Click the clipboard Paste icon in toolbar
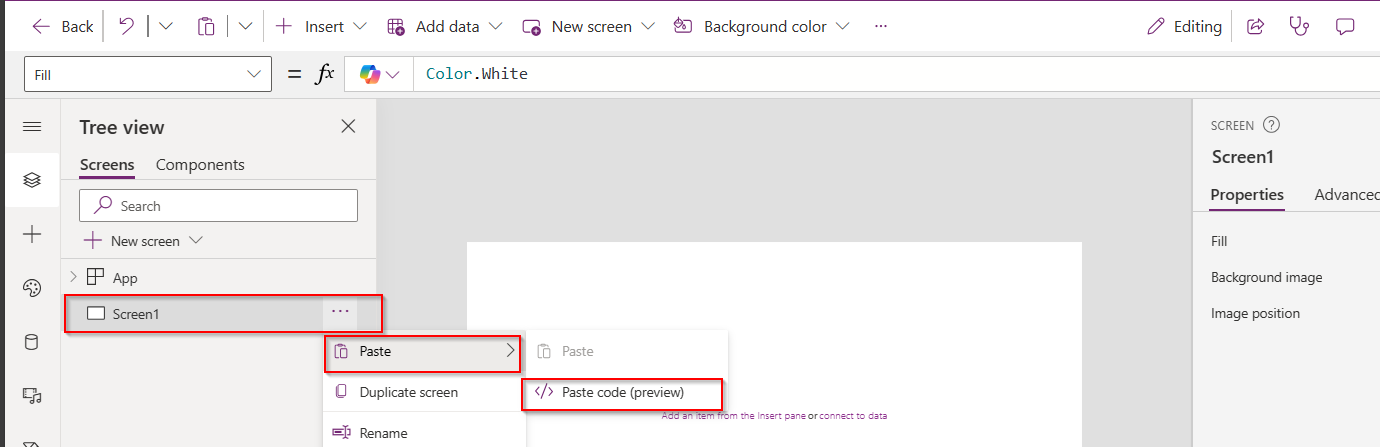The image size is (1380, 447). click(206, 27)
